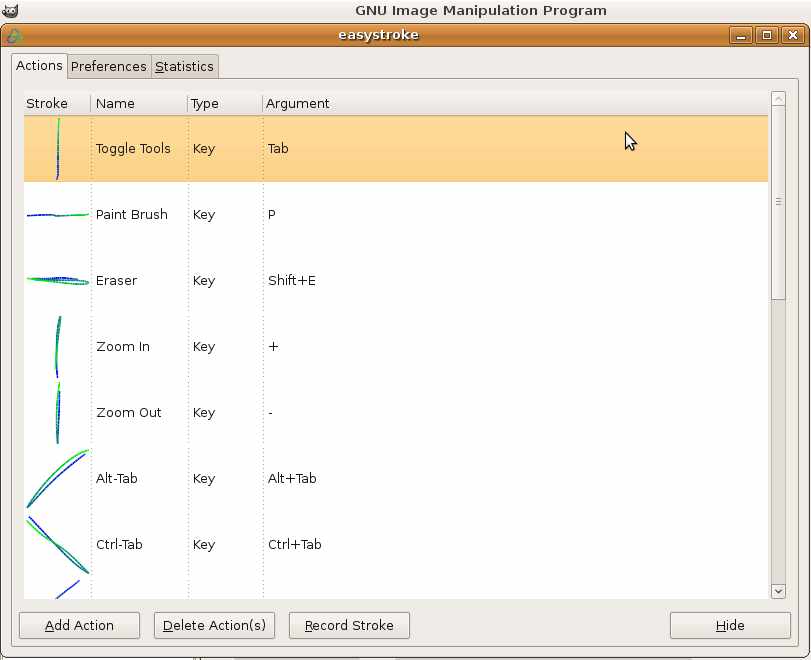Viewport: 811px width, 660px height.
Task: Select the Zoom Out name cell
Action: coord(129,413)
